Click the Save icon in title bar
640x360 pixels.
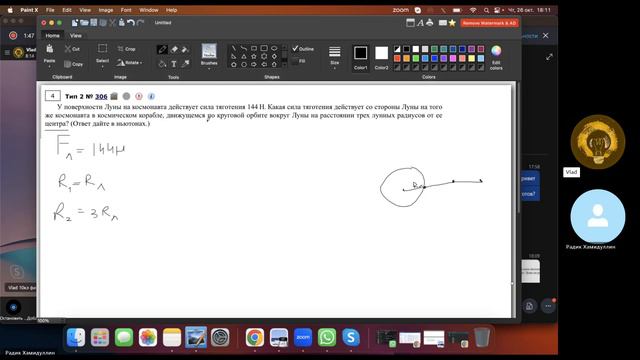click(x=93, y=22)
